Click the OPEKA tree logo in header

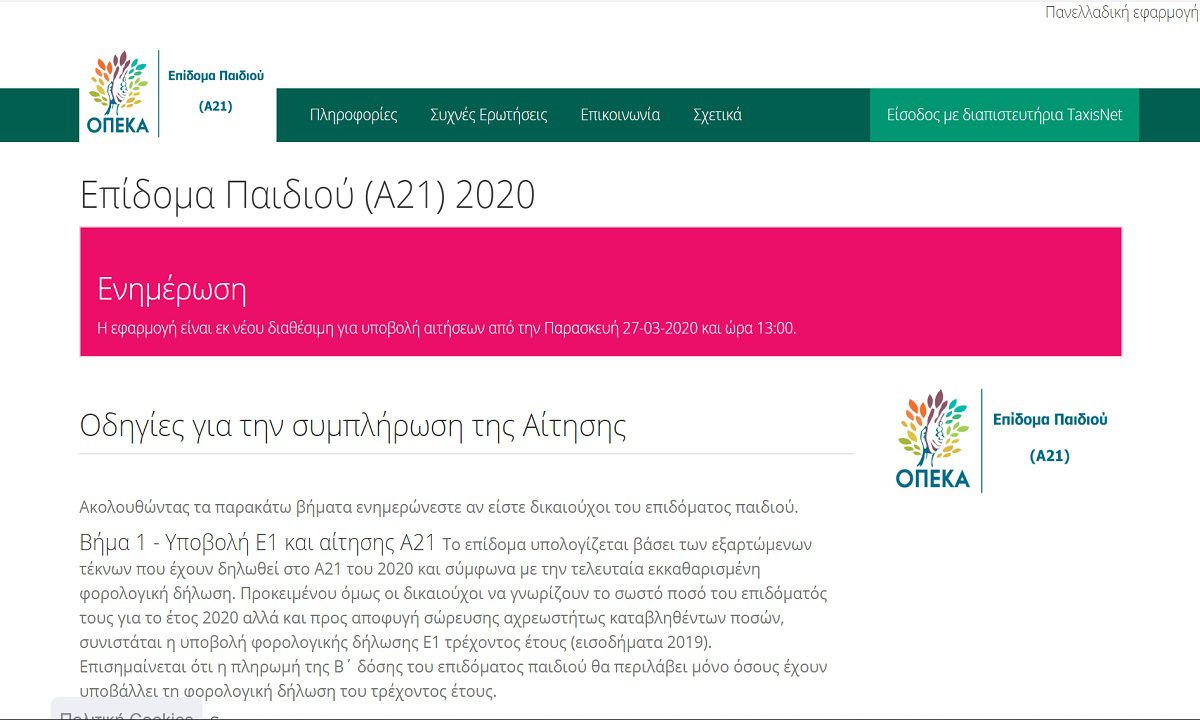(118, 93)
